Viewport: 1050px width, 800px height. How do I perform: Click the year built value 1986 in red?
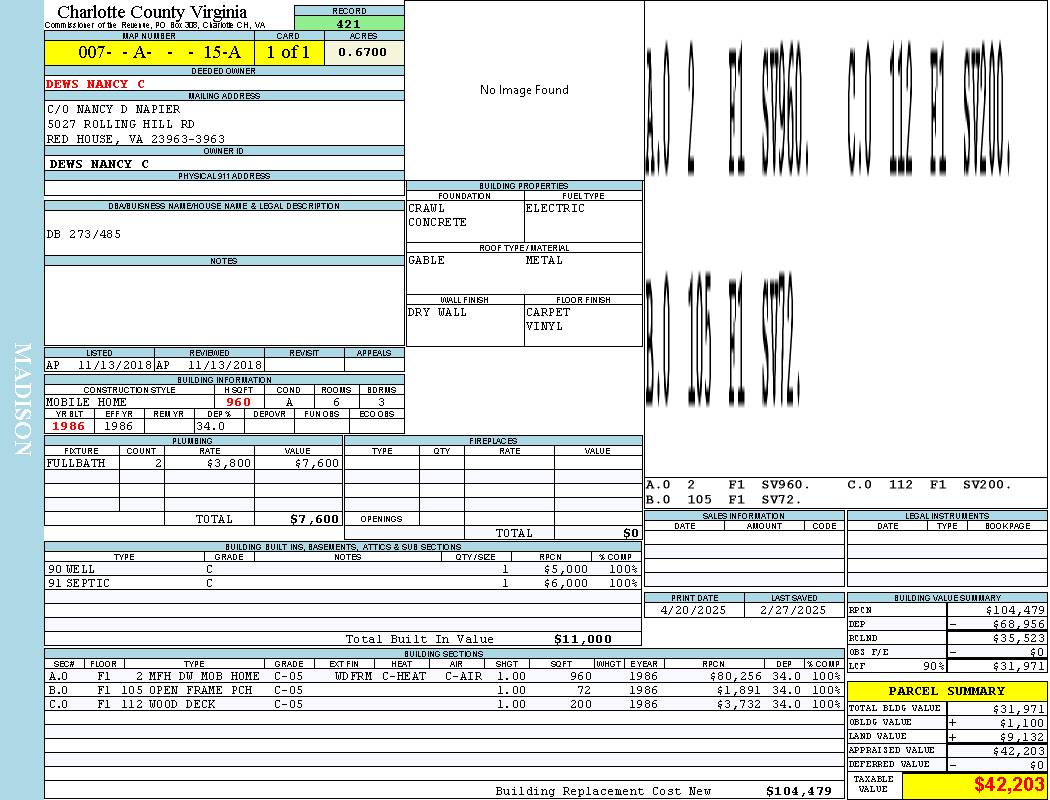pos(69,426)
